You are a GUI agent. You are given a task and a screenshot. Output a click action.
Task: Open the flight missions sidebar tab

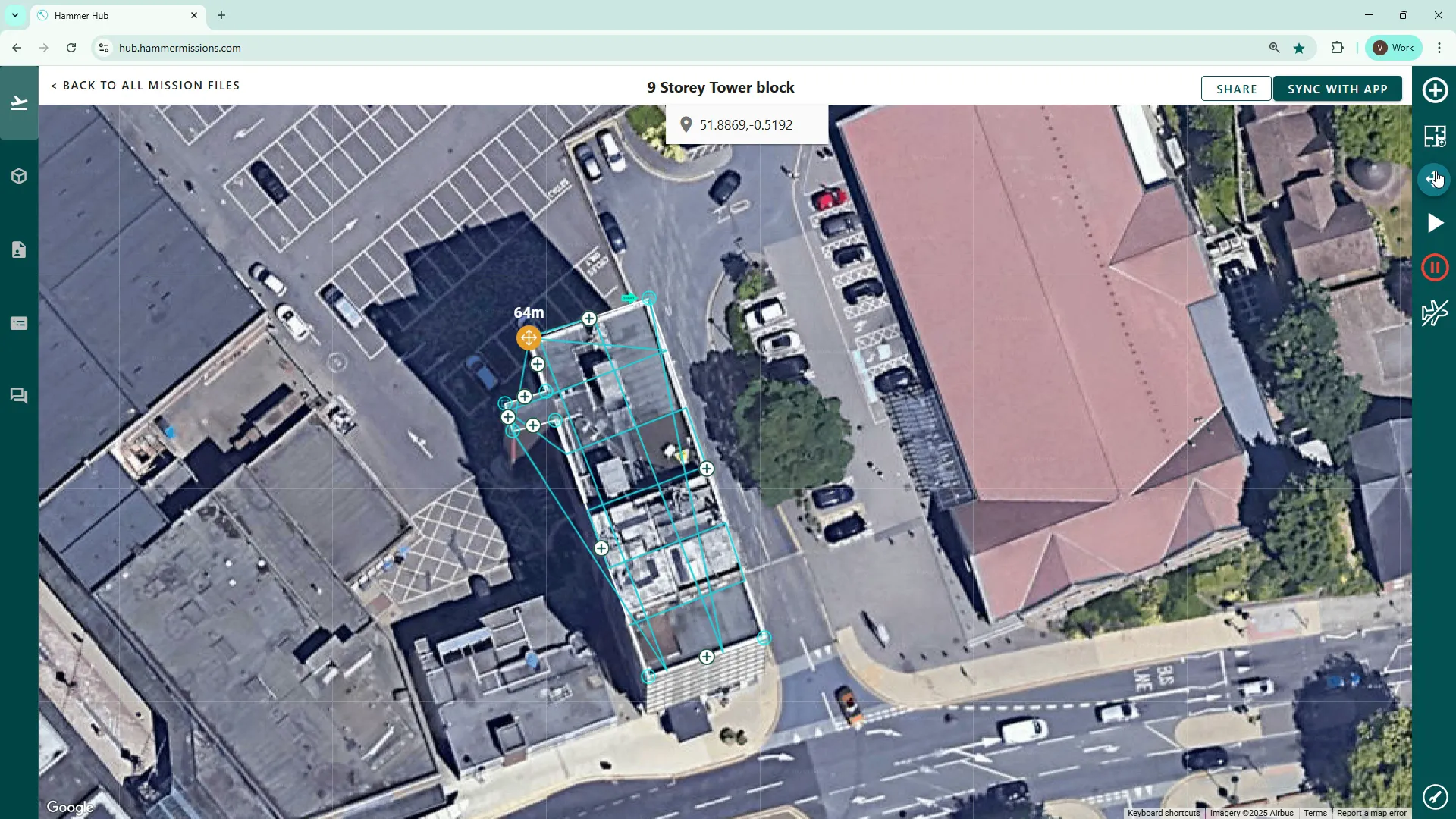click(19, 102)
